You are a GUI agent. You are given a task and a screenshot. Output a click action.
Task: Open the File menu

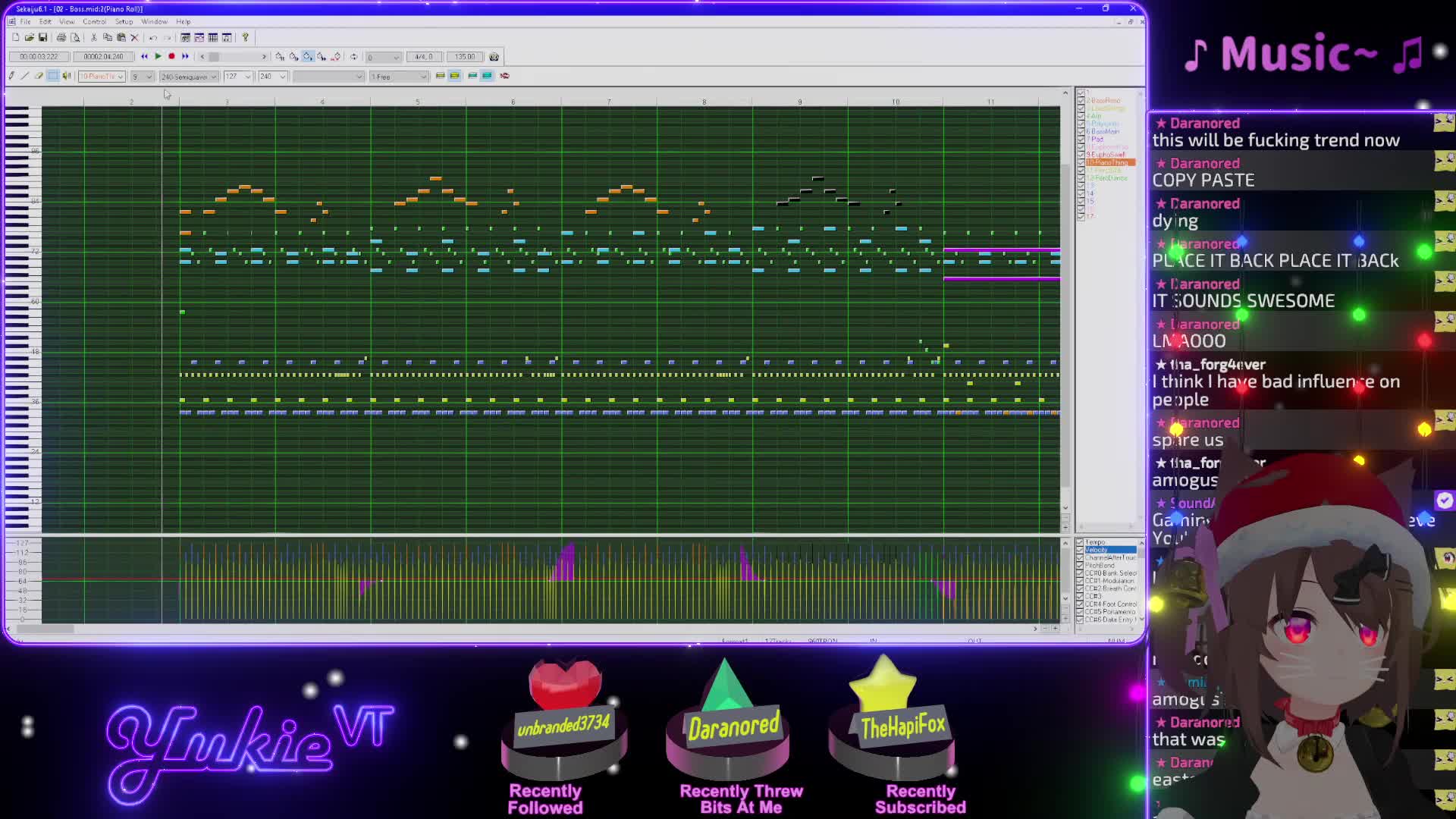click(x=26, y=21)
